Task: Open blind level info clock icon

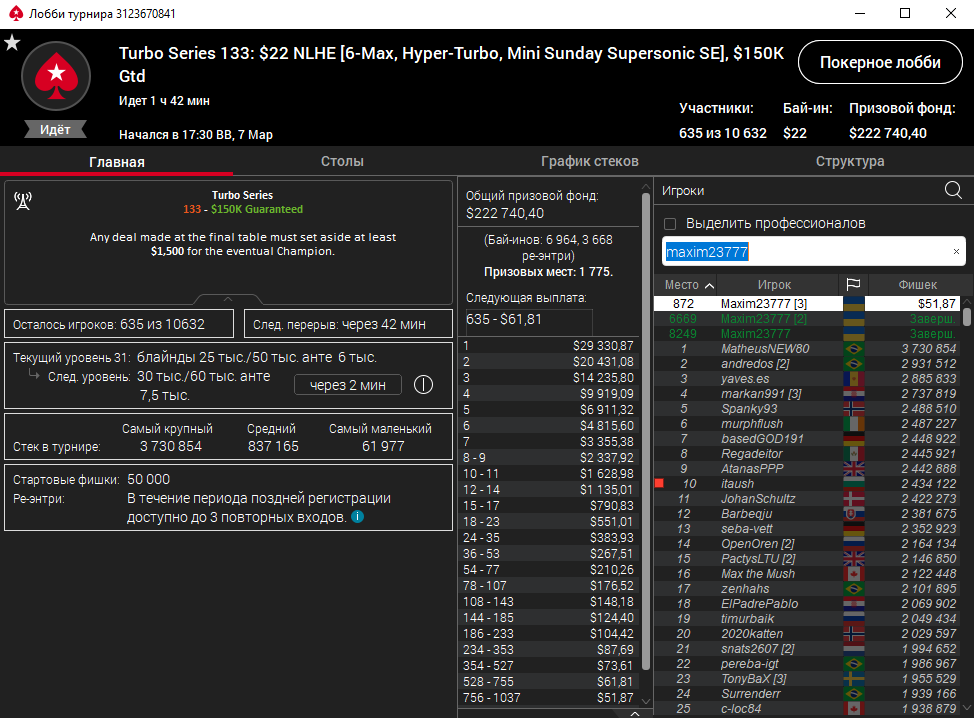Action: (424, 385)
